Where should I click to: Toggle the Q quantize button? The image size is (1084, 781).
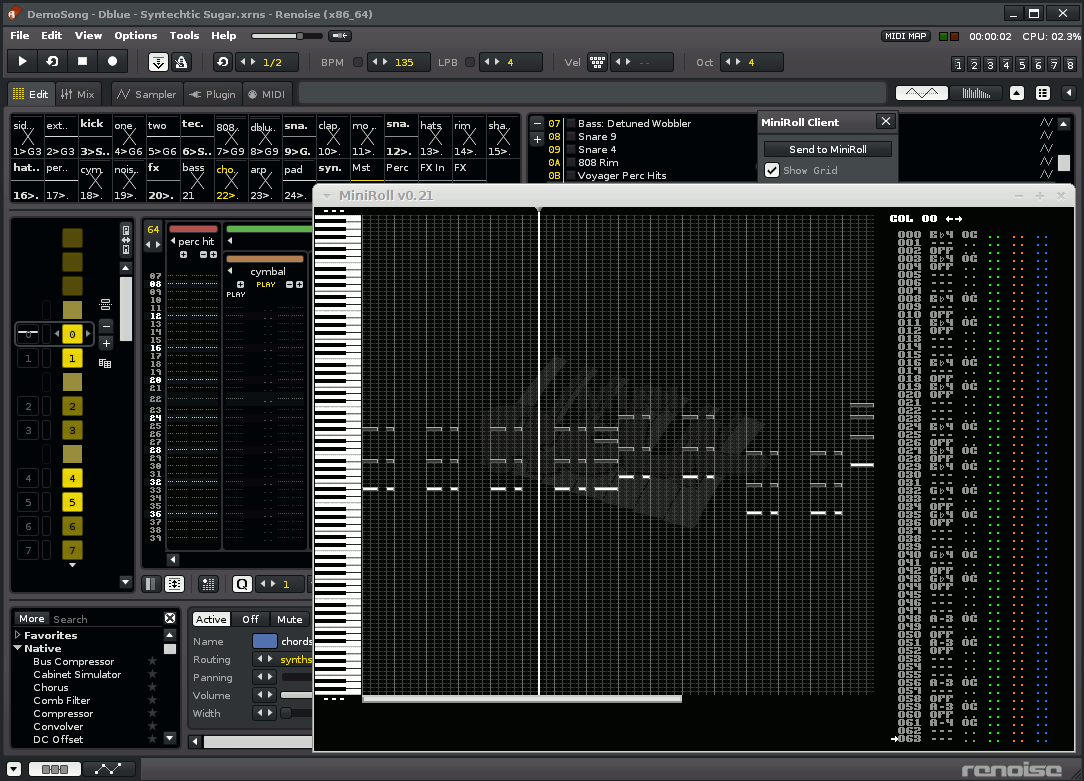click(242, 584)
